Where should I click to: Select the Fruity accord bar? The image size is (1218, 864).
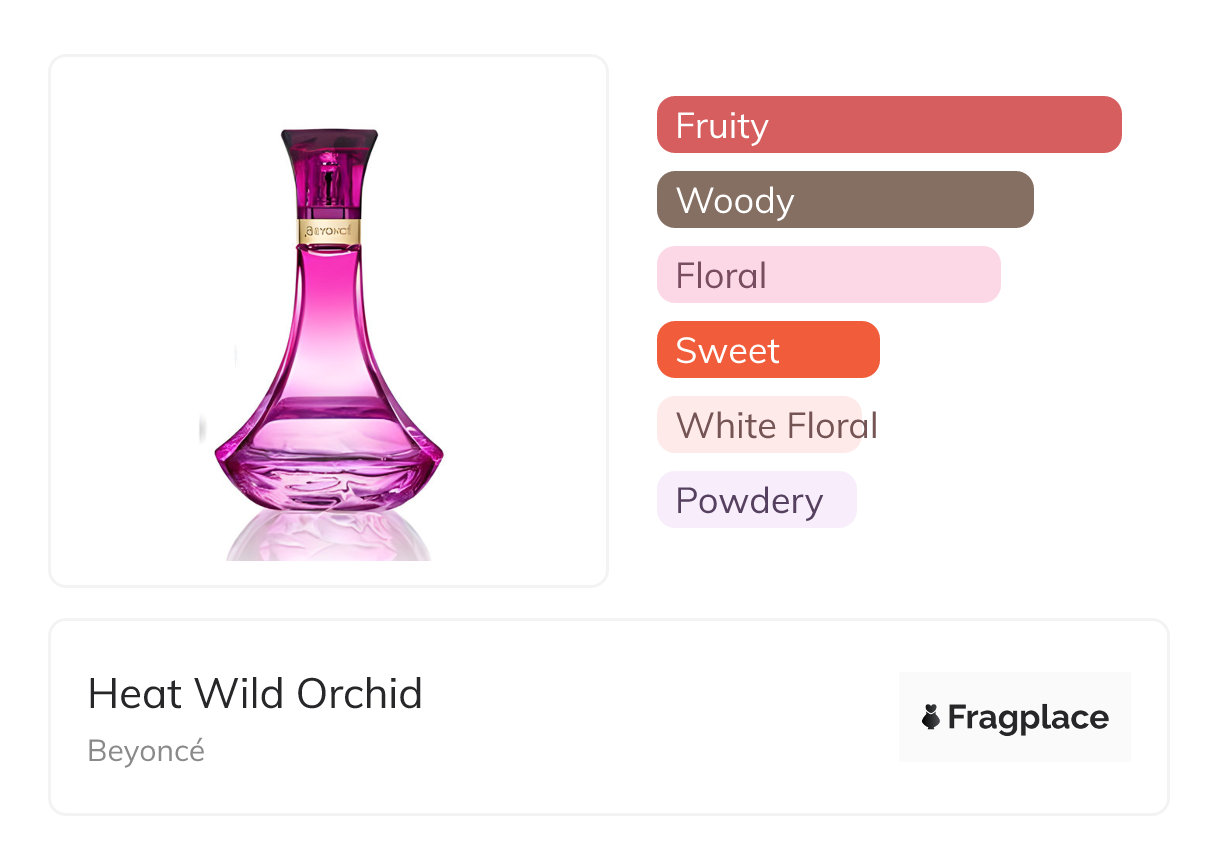click(888, 125)
